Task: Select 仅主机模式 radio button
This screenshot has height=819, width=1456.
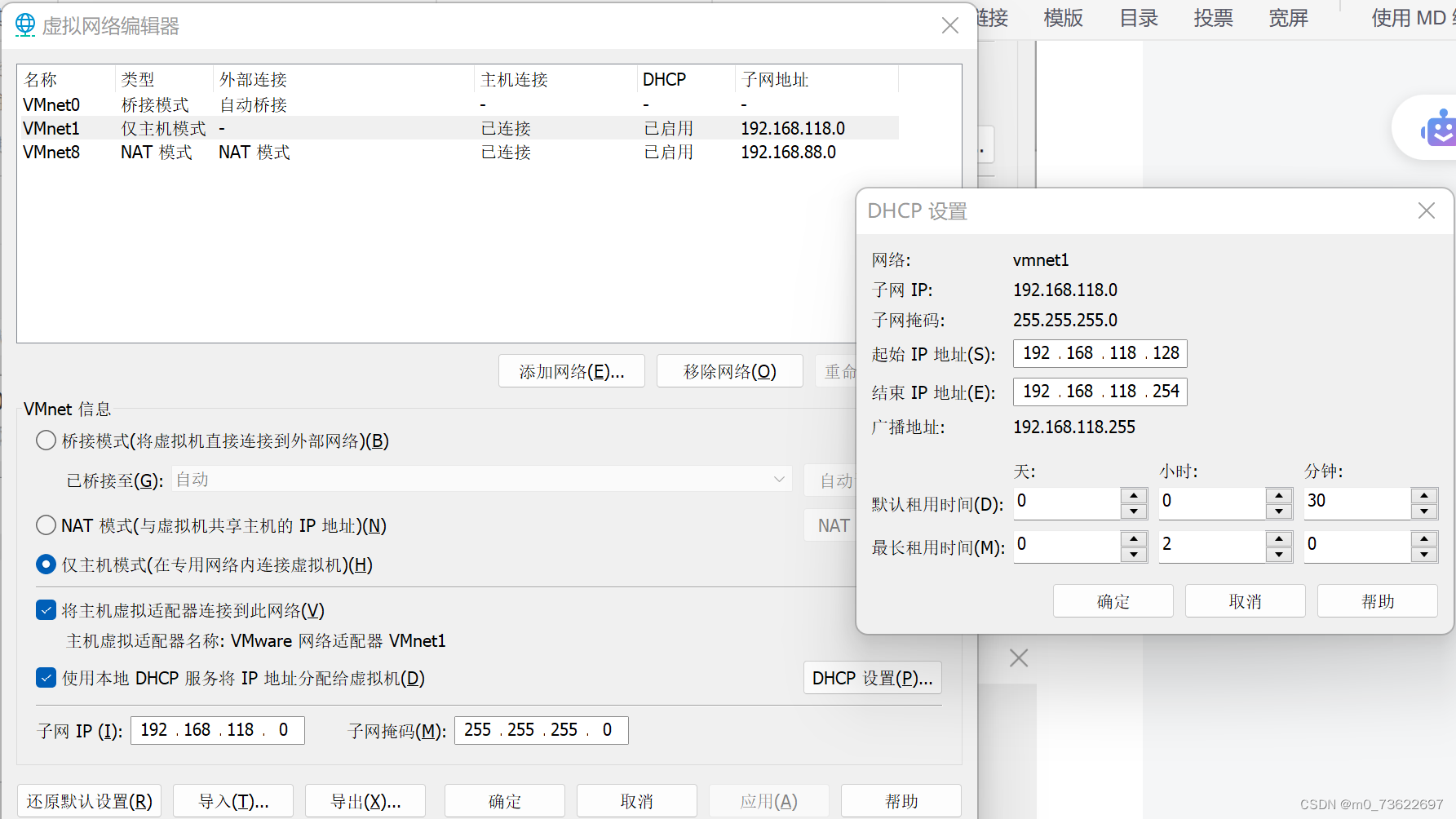Action: click(x=46, y=564)
